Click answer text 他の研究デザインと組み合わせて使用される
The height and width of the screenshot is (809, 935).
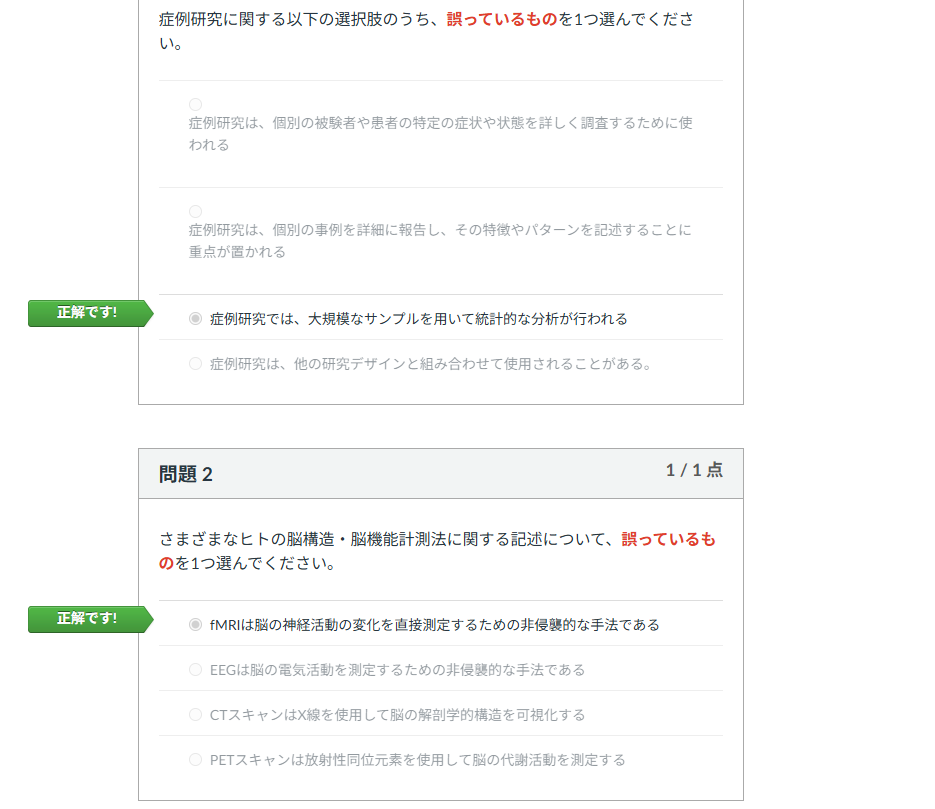432,364
